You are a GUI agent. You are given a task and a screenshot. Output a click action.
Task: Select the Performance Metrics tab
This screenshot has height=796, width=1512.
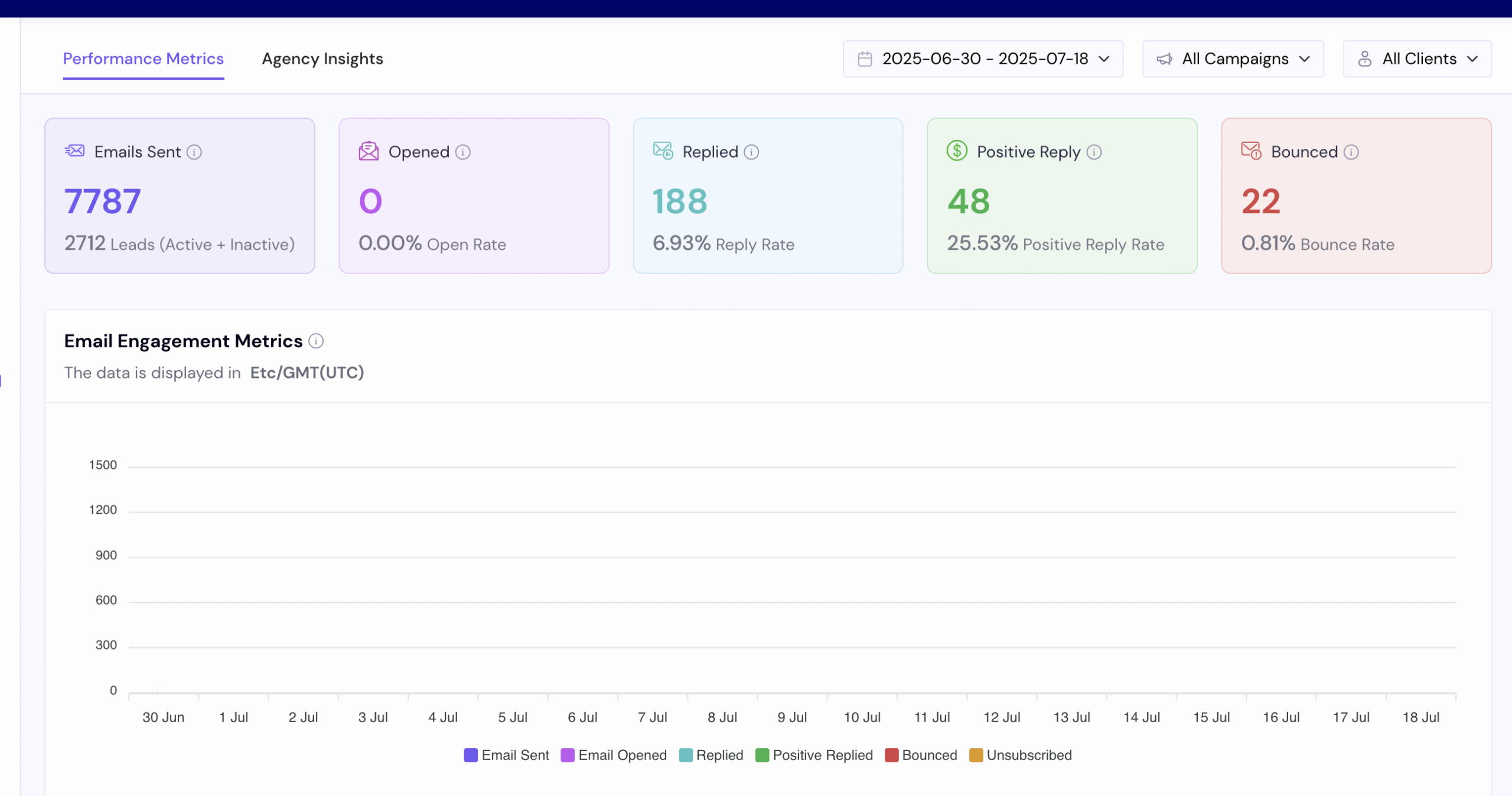click(x=144, y=59)
